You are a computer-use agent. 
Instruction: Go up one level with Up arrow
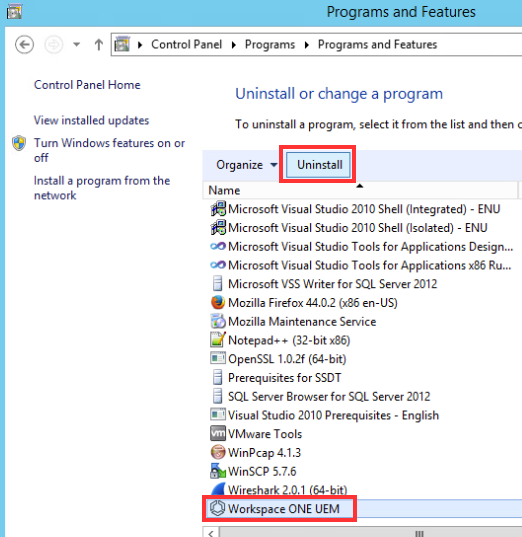coord(99,45)
